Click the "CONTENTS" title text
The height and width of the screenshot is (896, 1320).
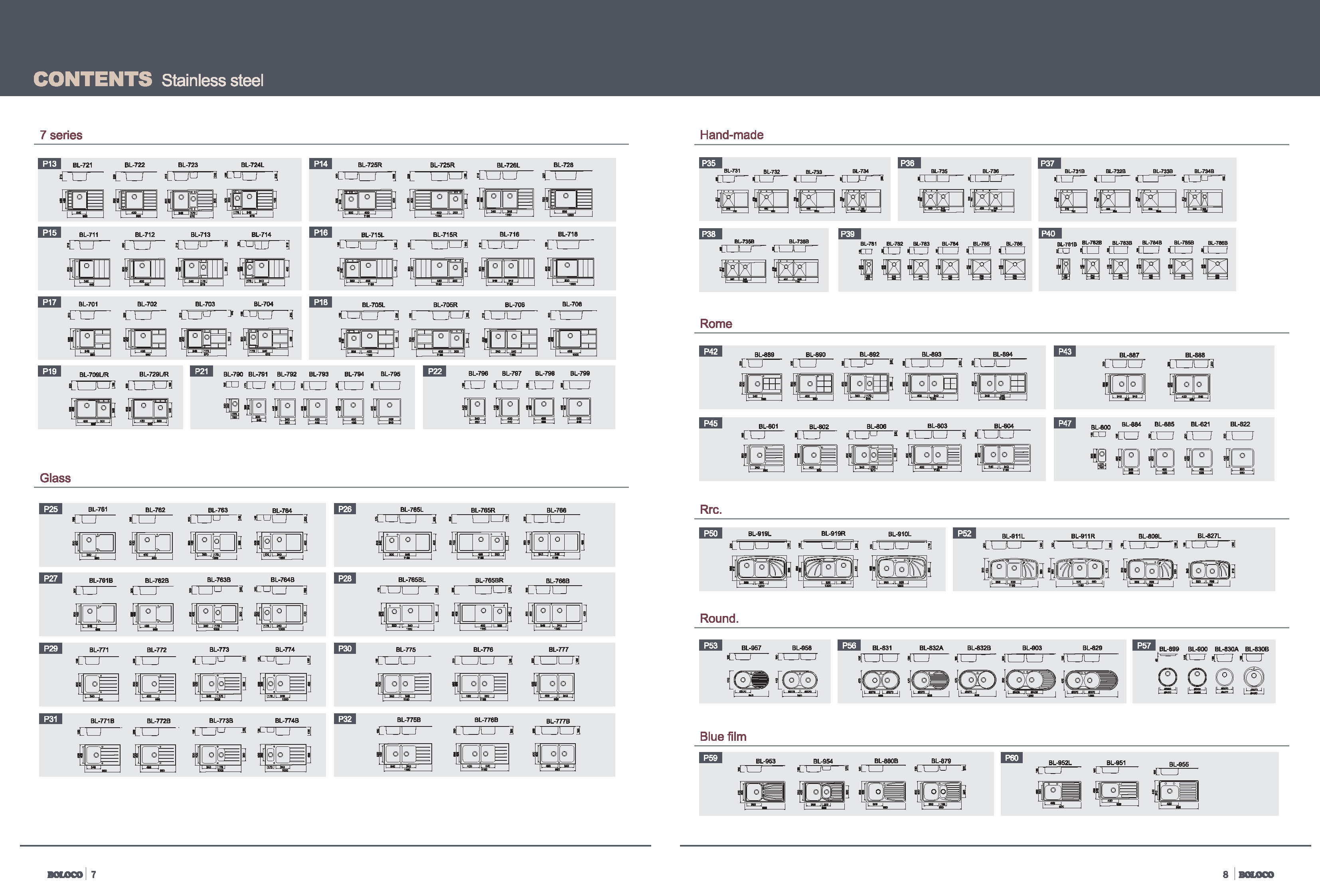tap(93, 79)
